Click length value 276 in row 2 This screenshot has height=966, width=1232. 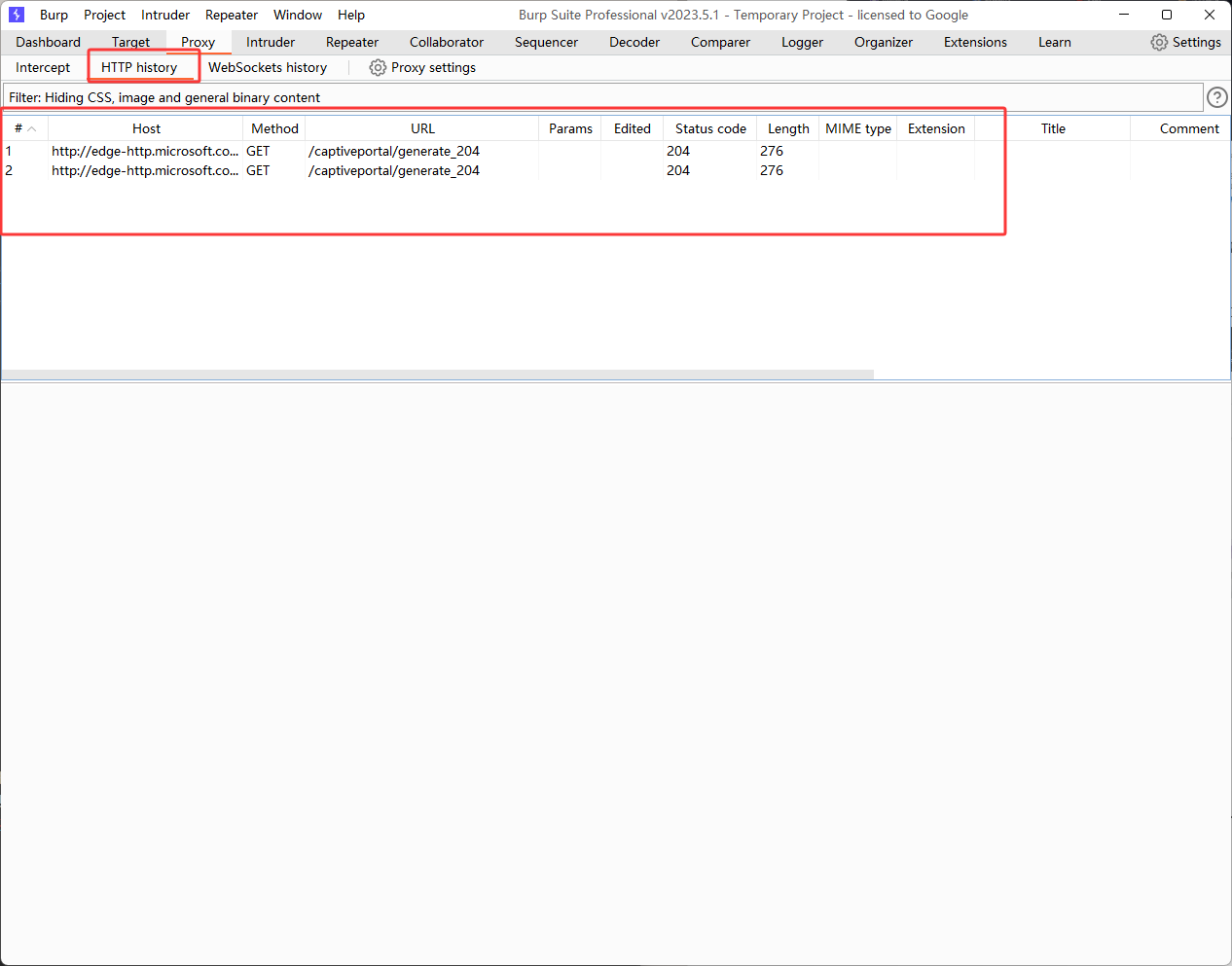[772, 170]
